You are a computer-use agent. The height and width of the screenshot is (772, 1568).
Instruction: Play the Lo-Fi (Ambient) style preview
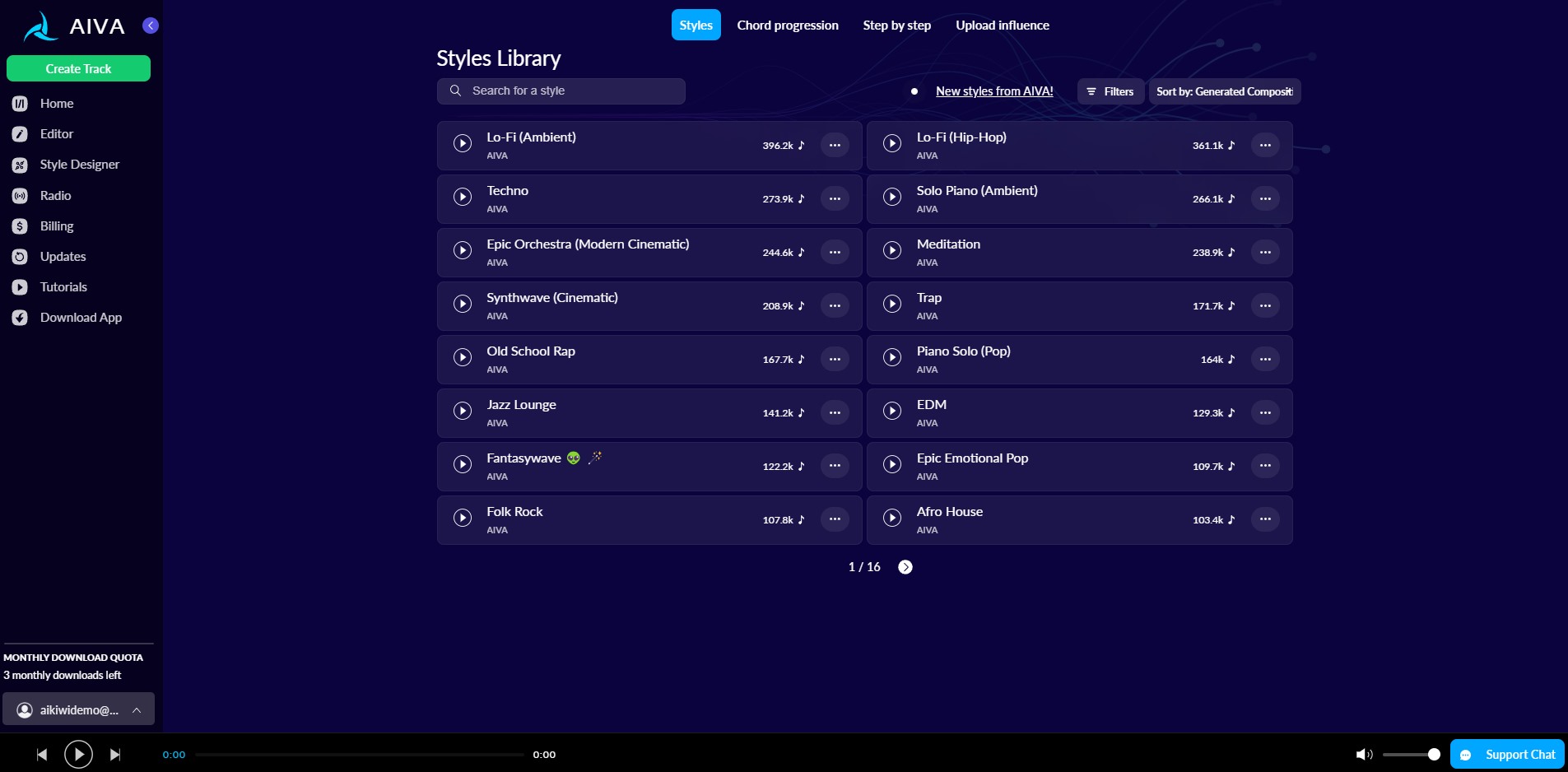point(463,143)
